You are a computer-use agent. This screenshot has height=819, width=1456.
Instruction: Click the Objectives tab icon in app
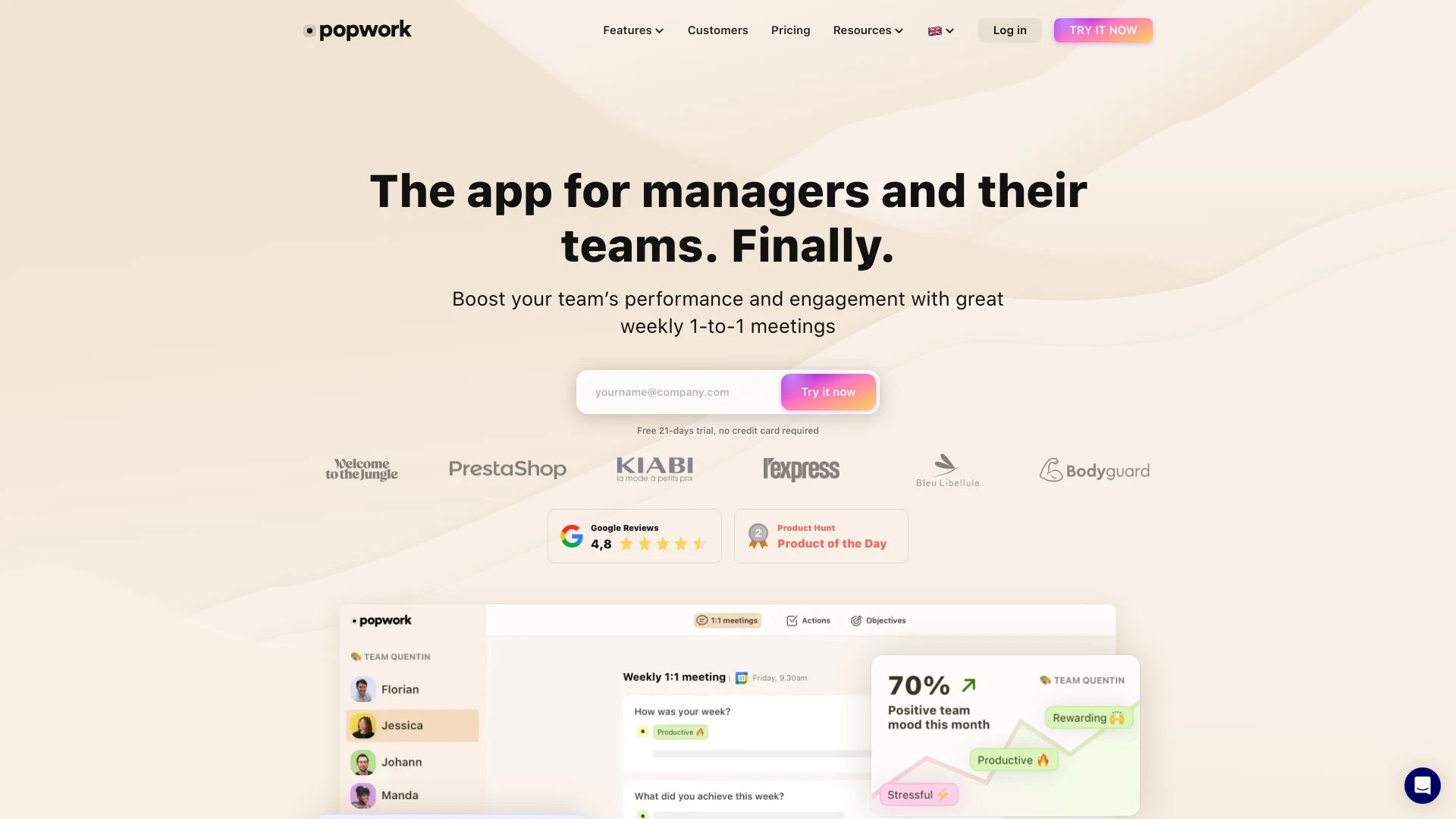[856, 621]
